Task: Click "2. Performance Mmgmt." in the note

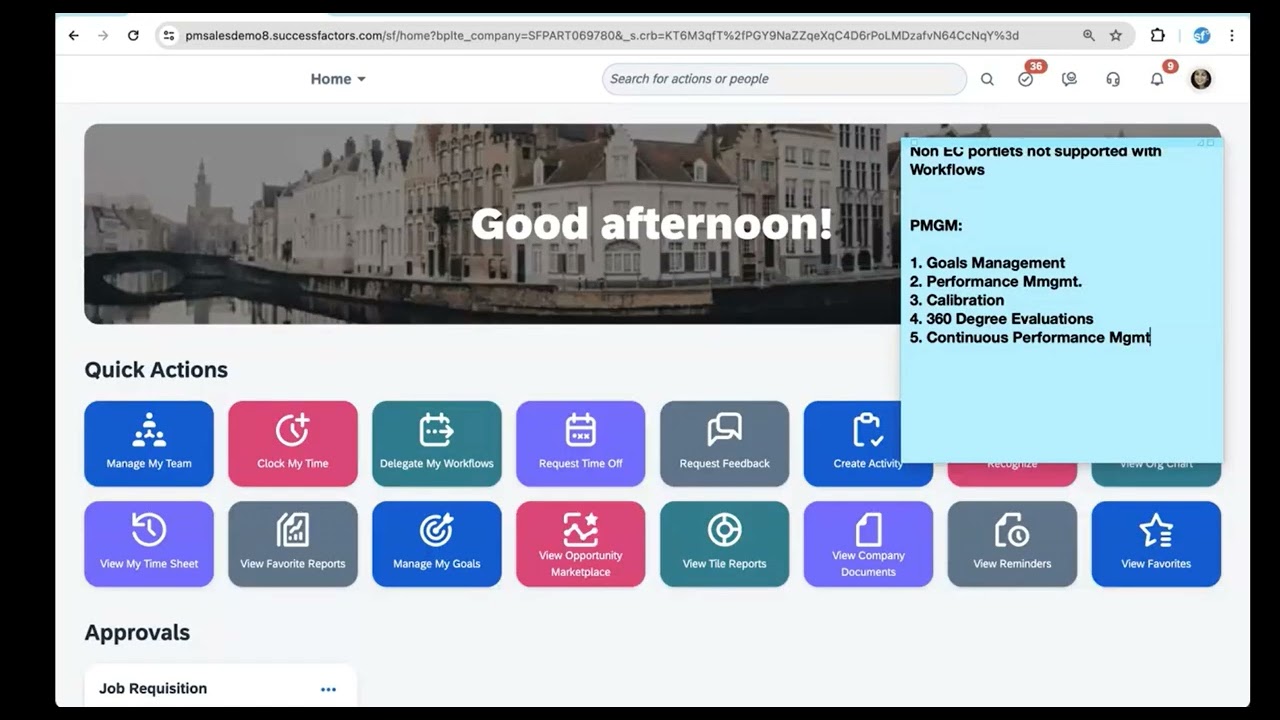Action: click(996, 282)
